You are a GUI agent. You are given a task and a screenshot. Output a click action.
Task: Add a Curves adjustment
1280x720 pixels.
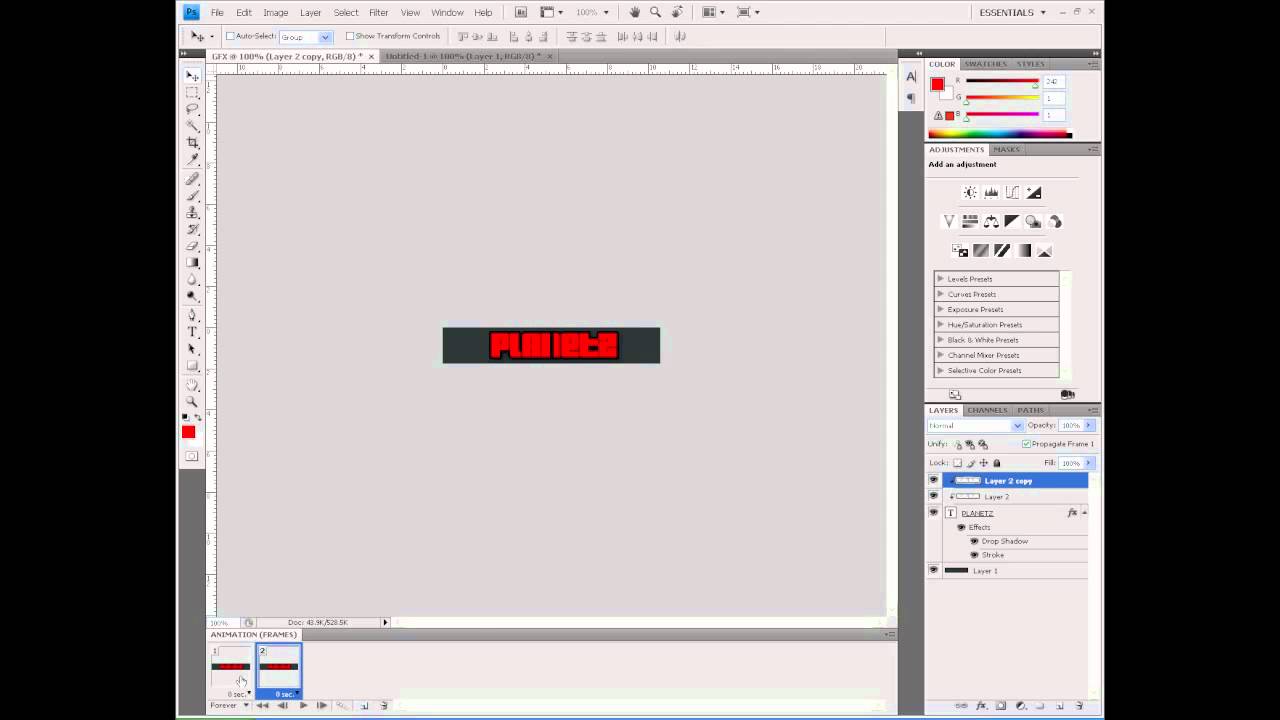pyautogui.click(x=1012, y=193)
